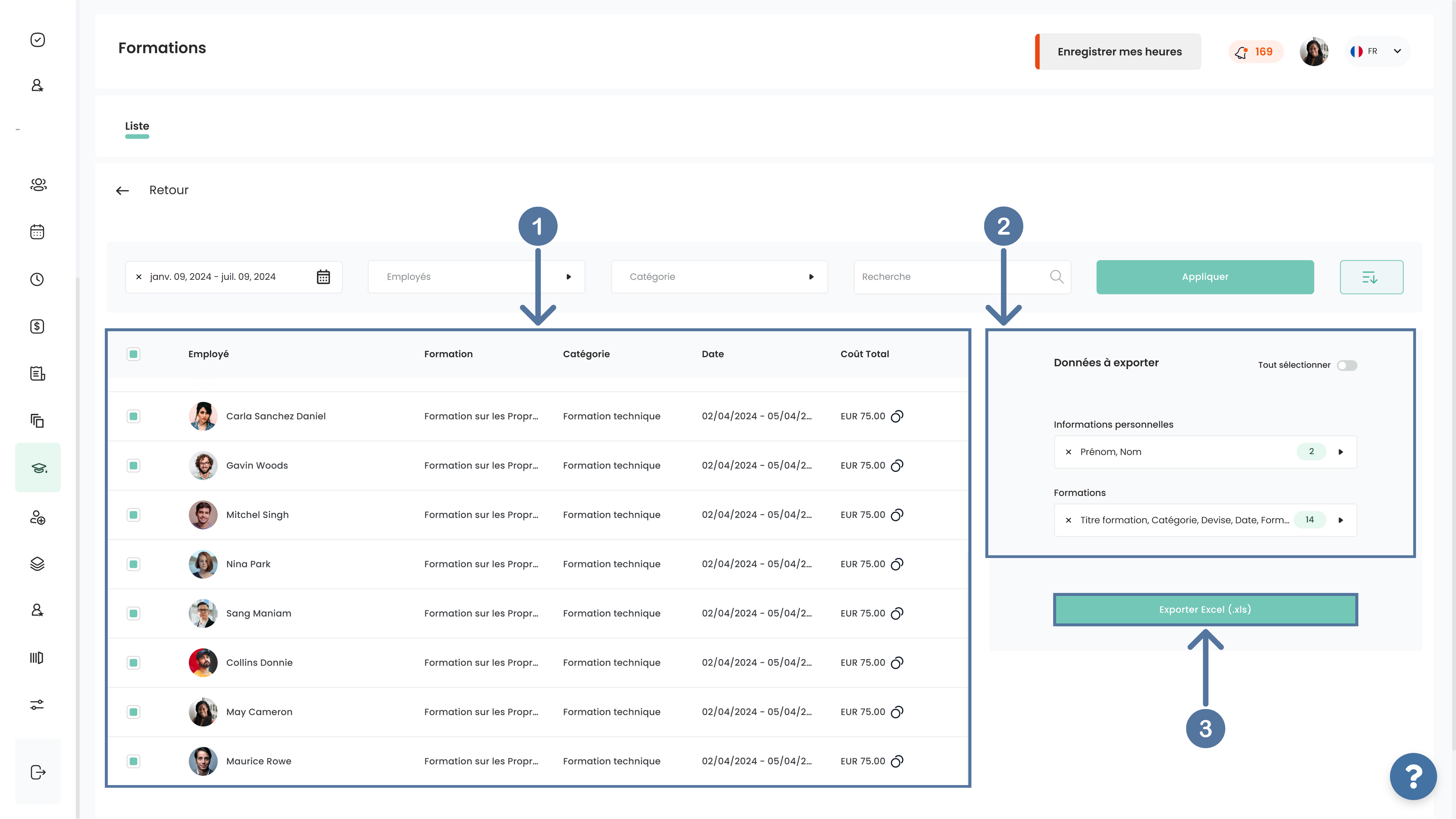Uncheck Collins Donnie's row checkbox
The height and width of the screenshot is (819, 1456).
tap(133, 662)
